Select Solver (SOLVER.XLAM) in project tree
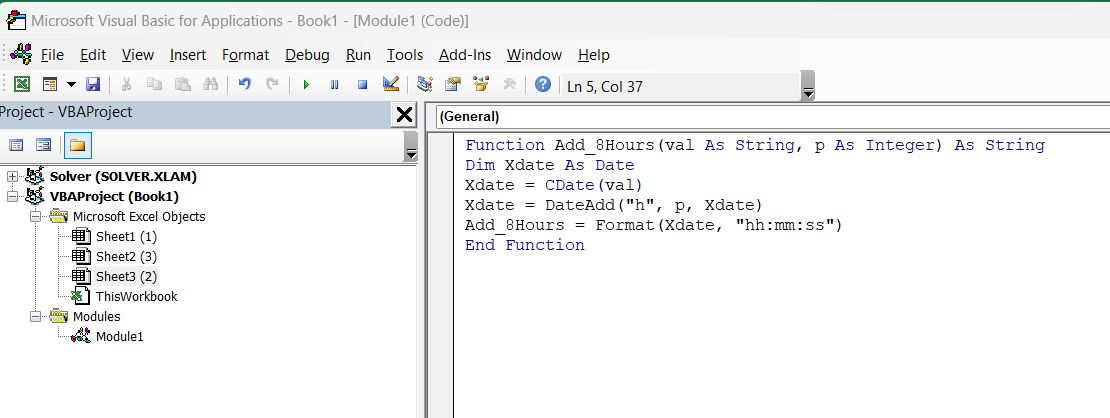This screenshot has width=1110, height=418. pyautogui.click(x=123, y=176)
